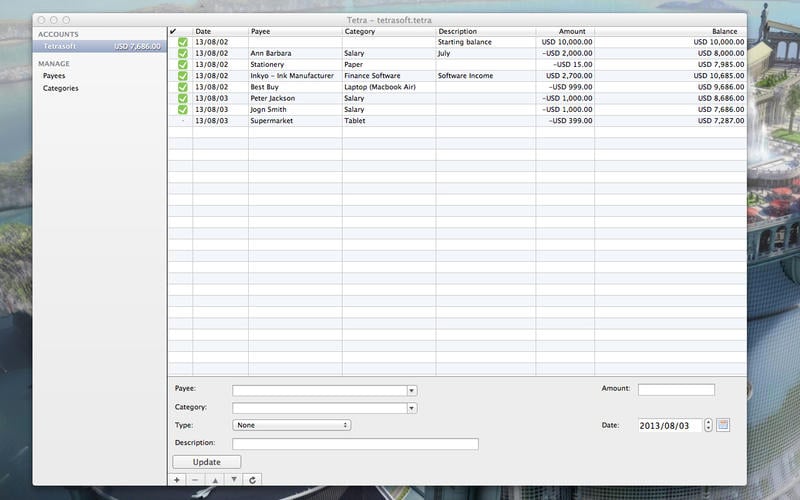Select the Jogn Smith payee cell
Image resolution: width=800 pixels, height=500 pixels.
click(x=295, y=110)
